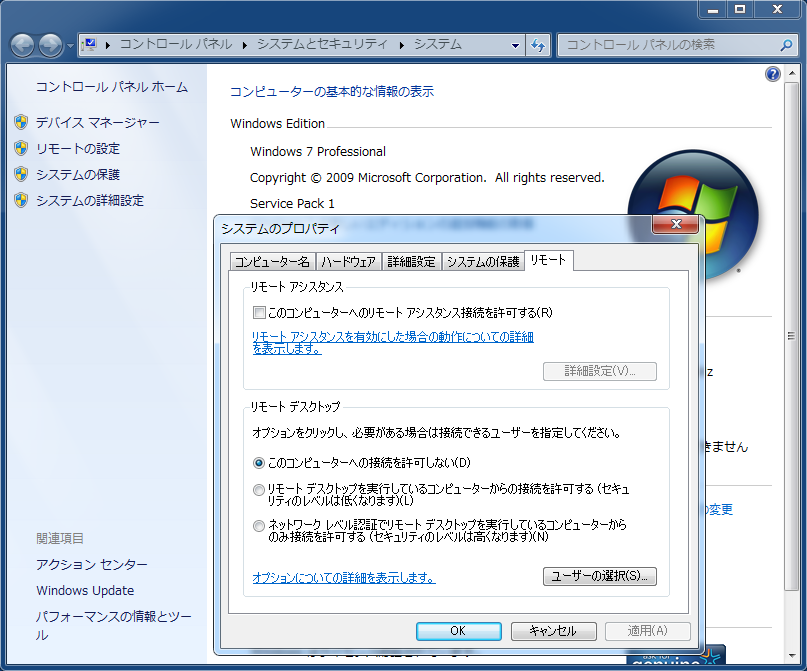The height and width of the screenshot is (671, 807).
Task: Open パフォーマンスの情報とツール link
Action: click(x=114, y=625)
